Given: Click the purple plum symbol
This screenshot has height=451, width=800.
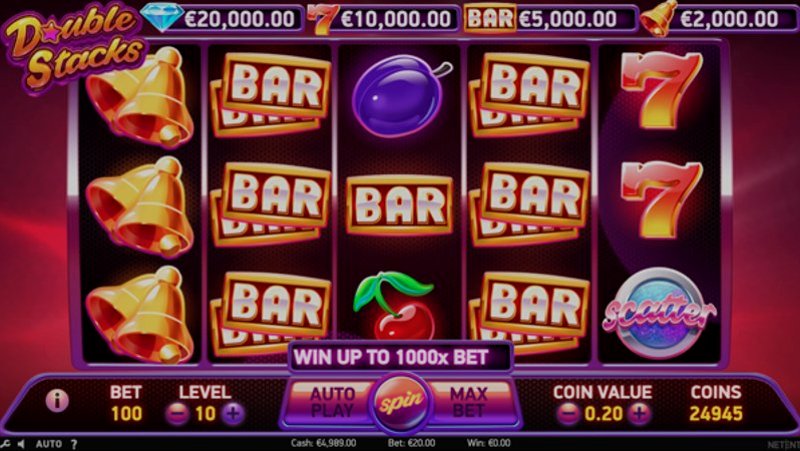Looking at the screenshot, I should [401, 95].
